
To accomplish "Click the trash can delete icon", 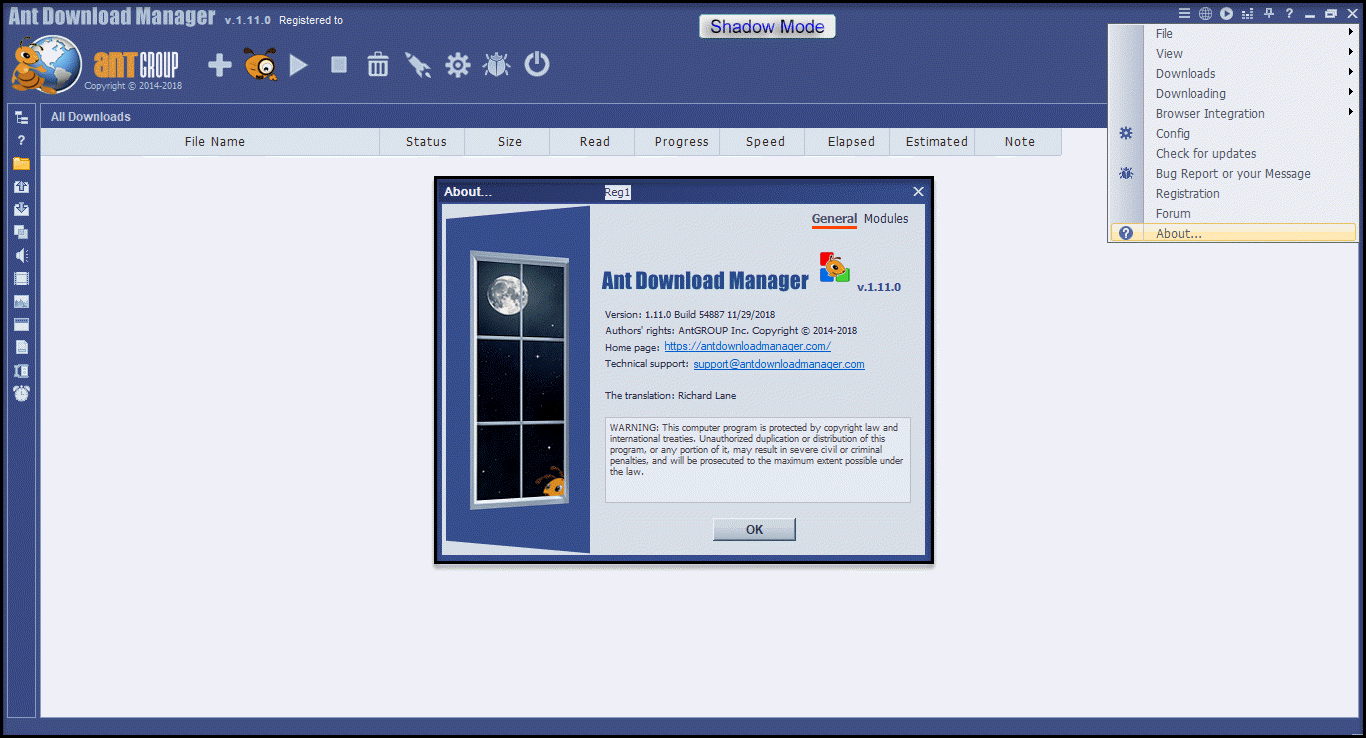I will [x=378, y=65].
